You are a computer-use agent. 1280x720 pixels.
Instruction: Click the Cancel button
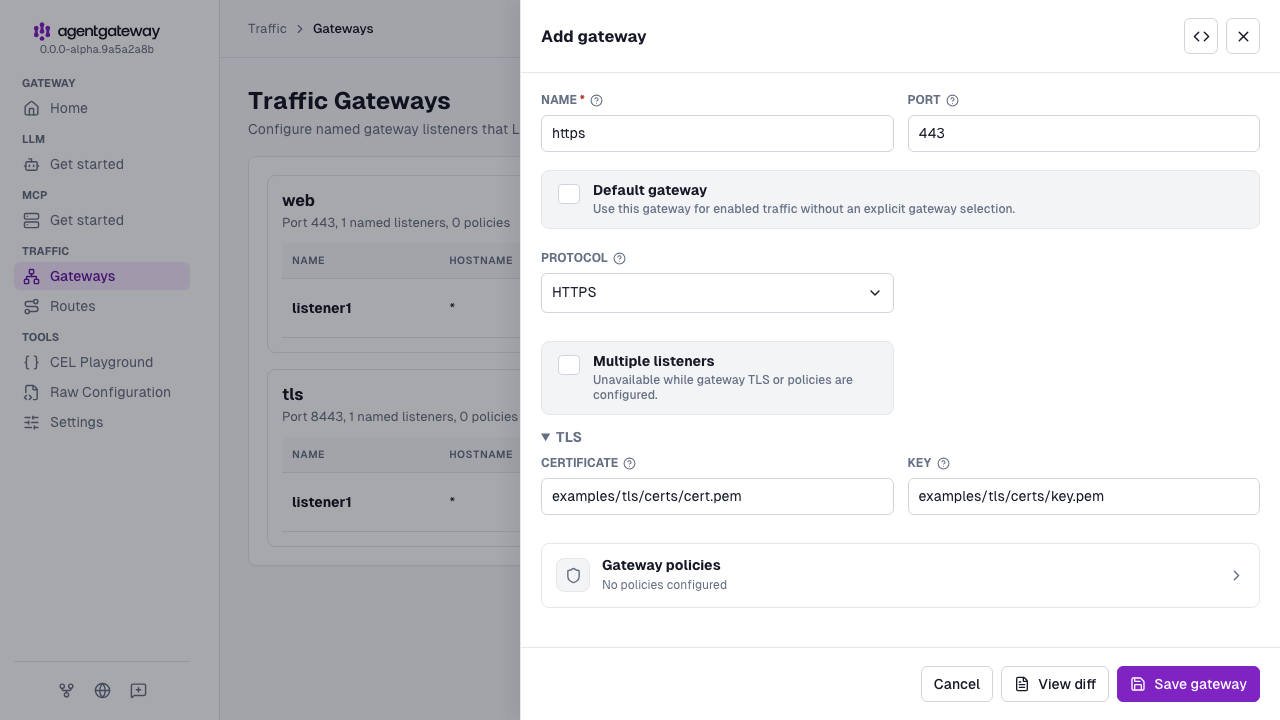[957, 684]
